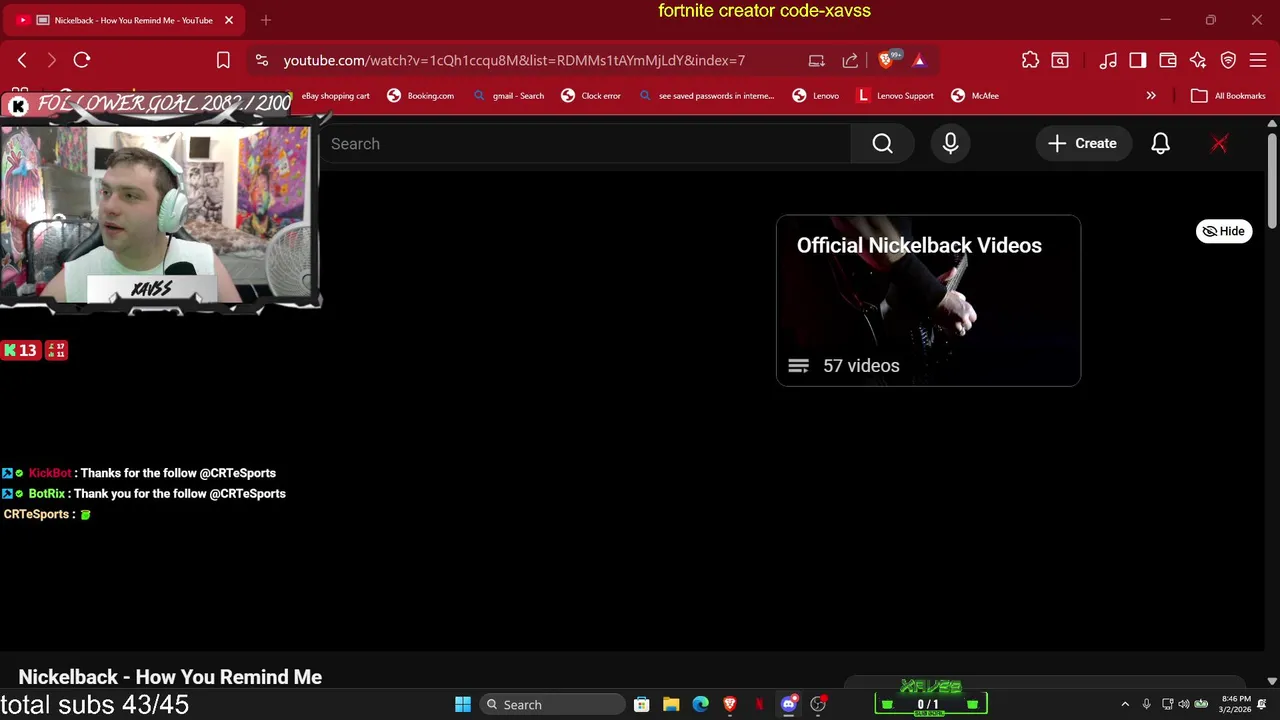Open see saved passwords bookmark
This screenshot has height=720, width=1280.
tap(707, 96)
